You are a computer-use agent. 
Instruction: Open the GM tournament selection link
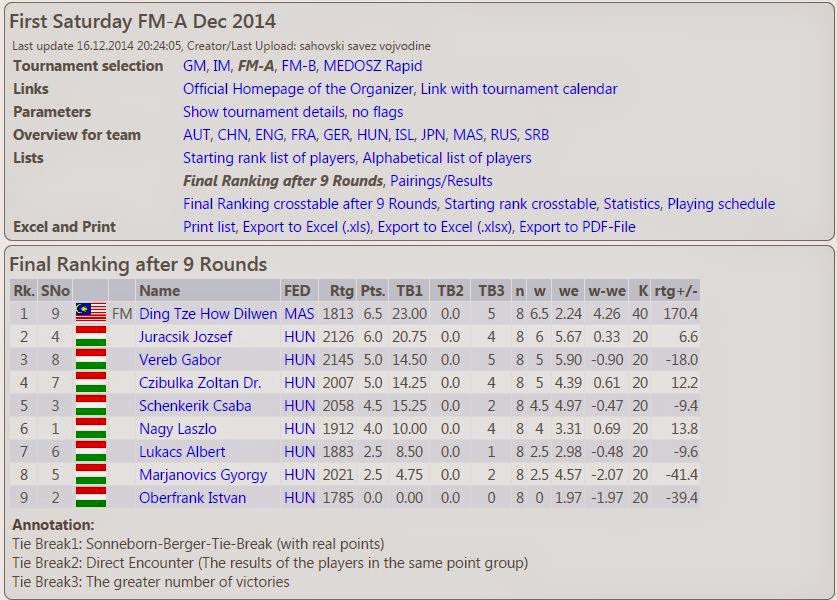coord(194,66)
